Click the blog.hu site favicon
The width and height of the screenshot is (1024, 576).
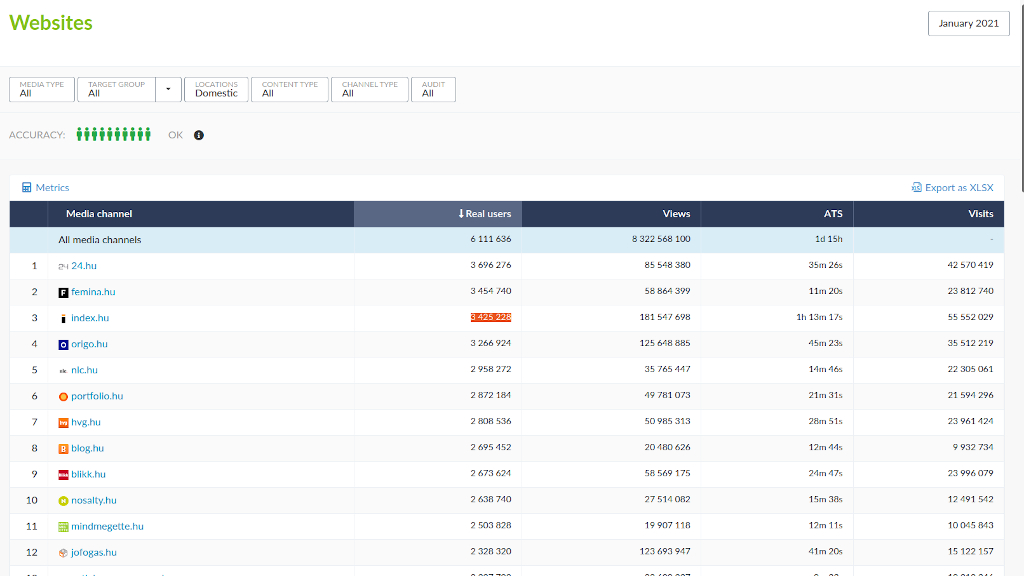coord(63,449)
